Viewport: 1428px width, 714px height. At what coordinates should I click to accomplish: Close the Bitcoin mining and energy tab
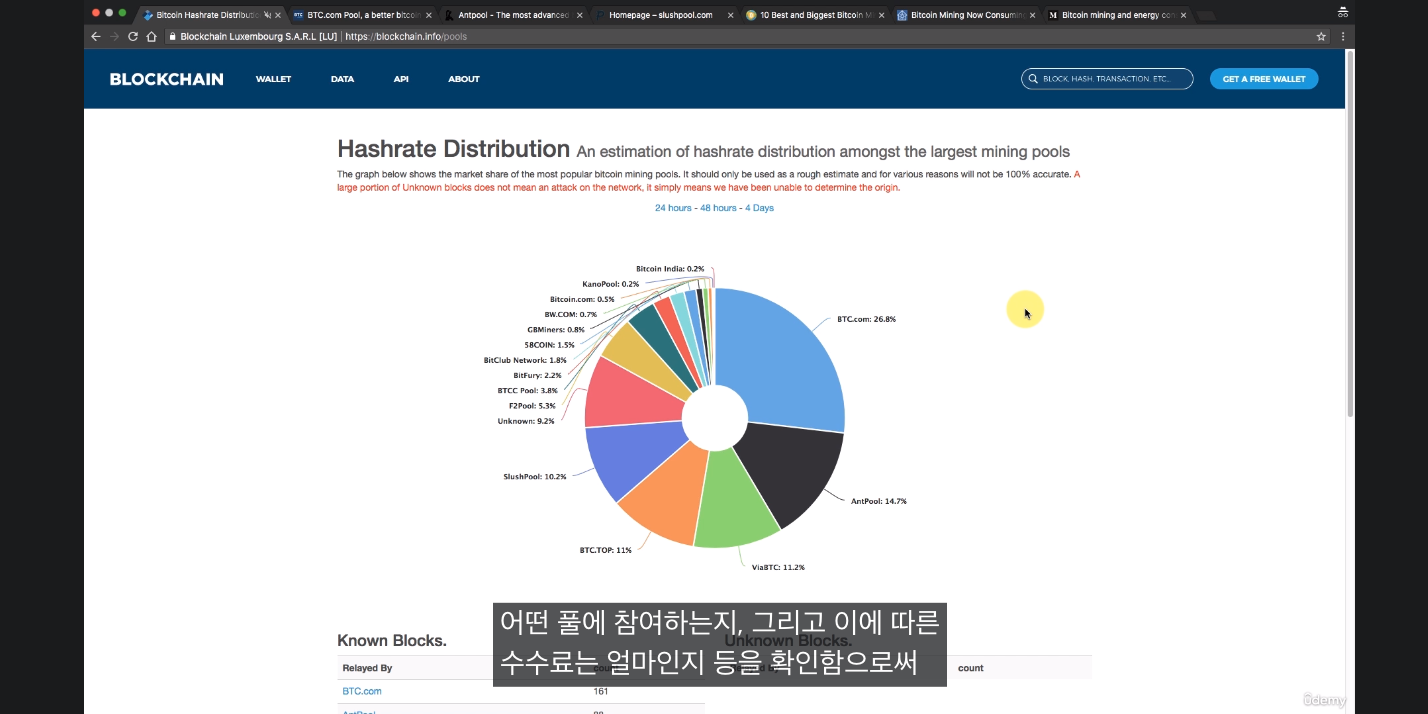coord(1184,15)
